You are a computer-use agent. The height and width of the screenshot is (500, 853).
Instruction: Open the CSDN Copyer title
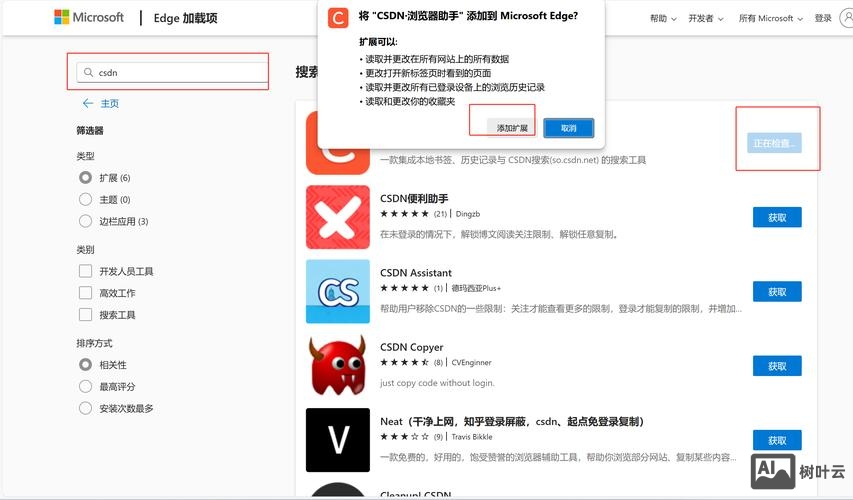tap(411, 347)
